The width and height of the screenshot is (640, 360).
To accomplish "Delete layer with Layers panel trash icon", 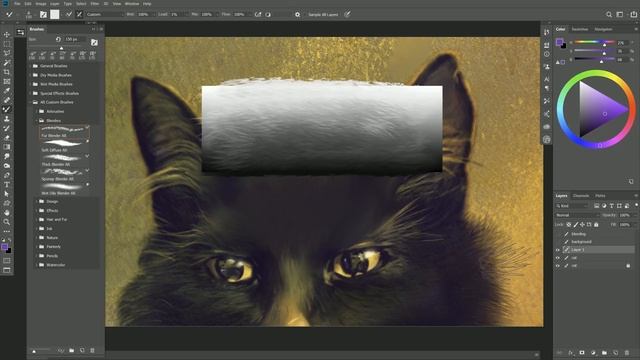I will pos(627,353).
